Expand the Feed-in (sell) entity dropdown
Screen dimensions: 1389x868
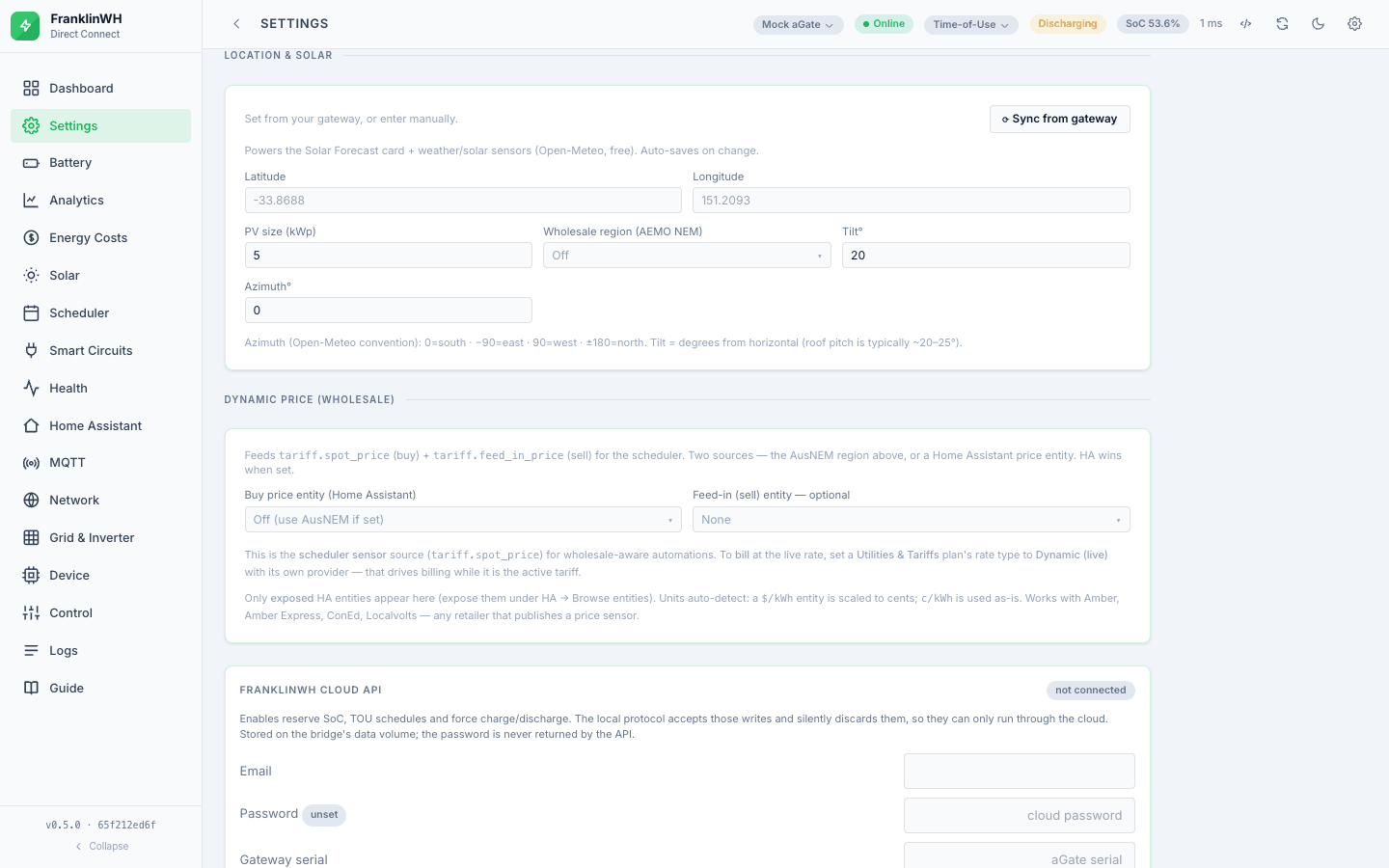(912, 520)
